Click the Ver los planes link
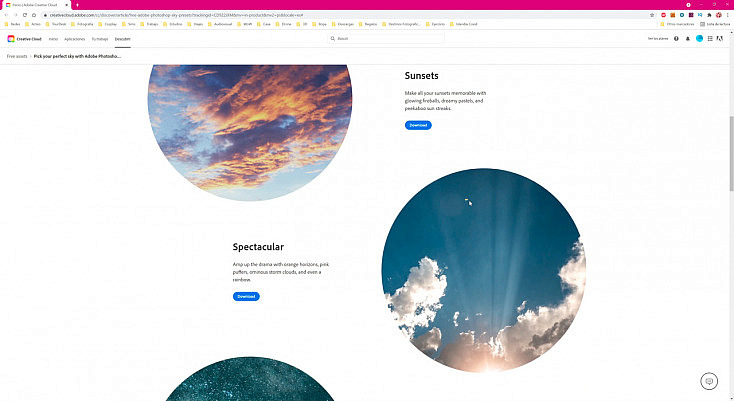Viewport: 734px width, 401px height. click(658, 38)
